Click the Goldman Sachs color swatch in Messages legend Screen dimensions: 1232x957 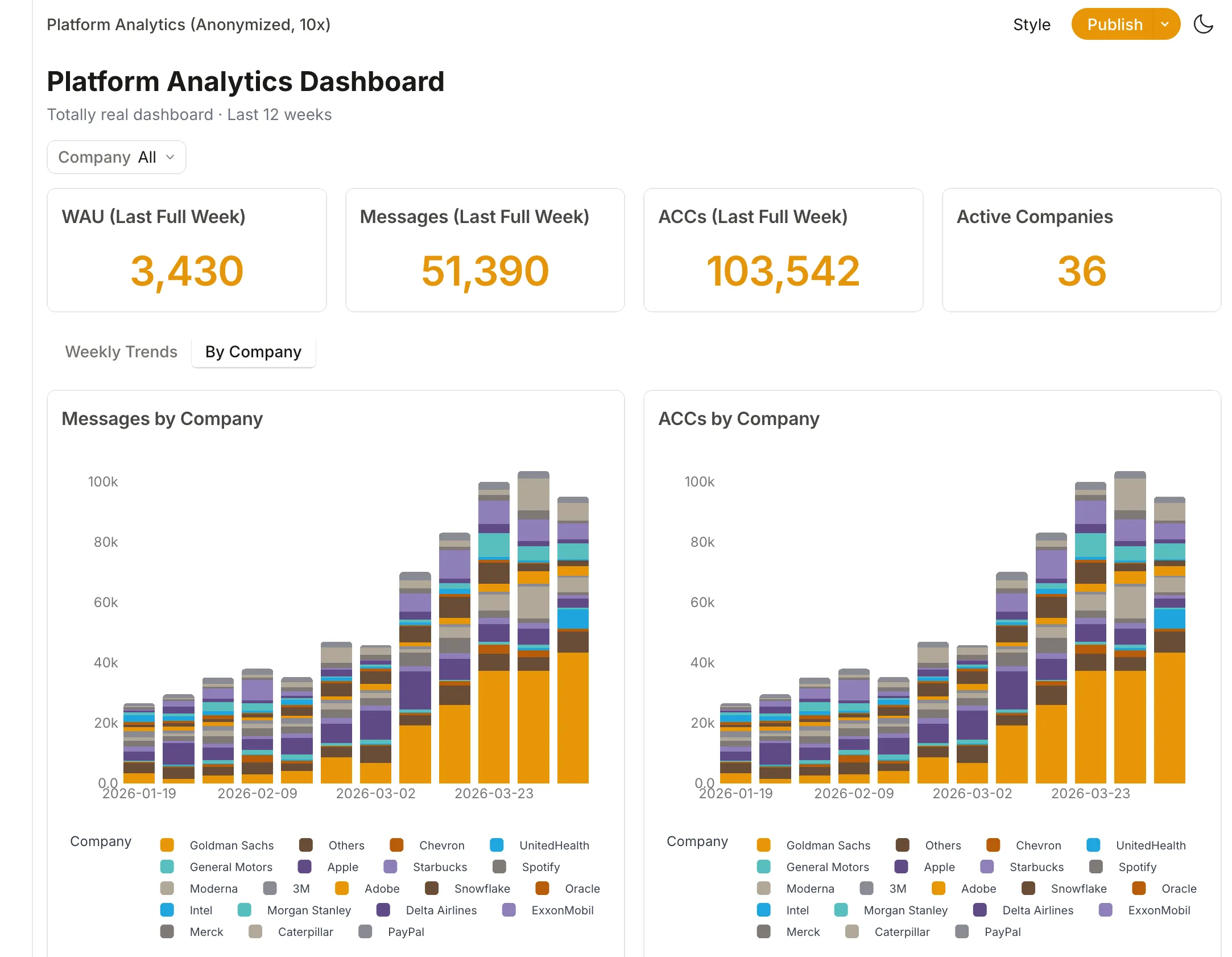coord(167,845)
